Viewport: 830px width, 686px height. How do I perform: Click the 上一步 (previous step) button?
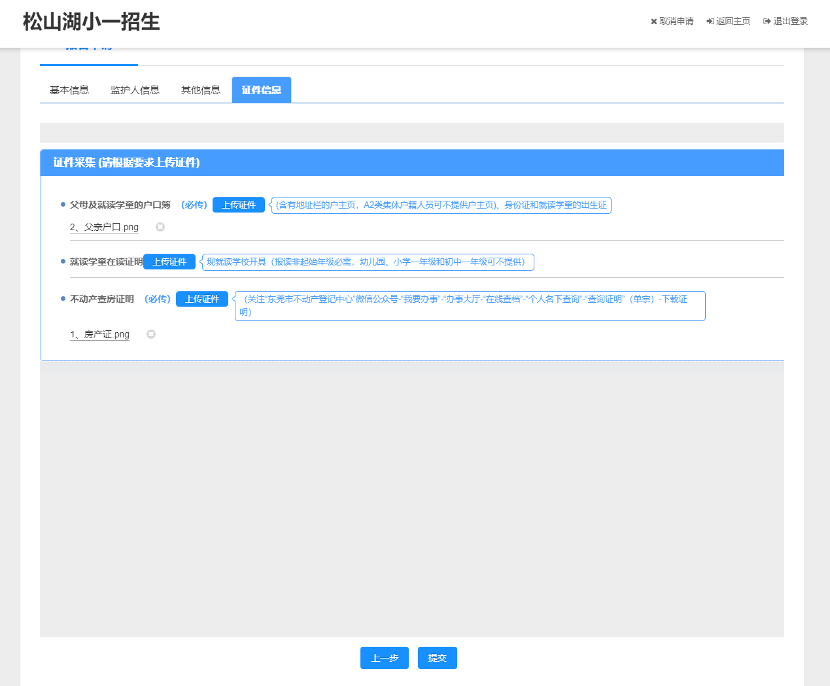click(384, 658)
